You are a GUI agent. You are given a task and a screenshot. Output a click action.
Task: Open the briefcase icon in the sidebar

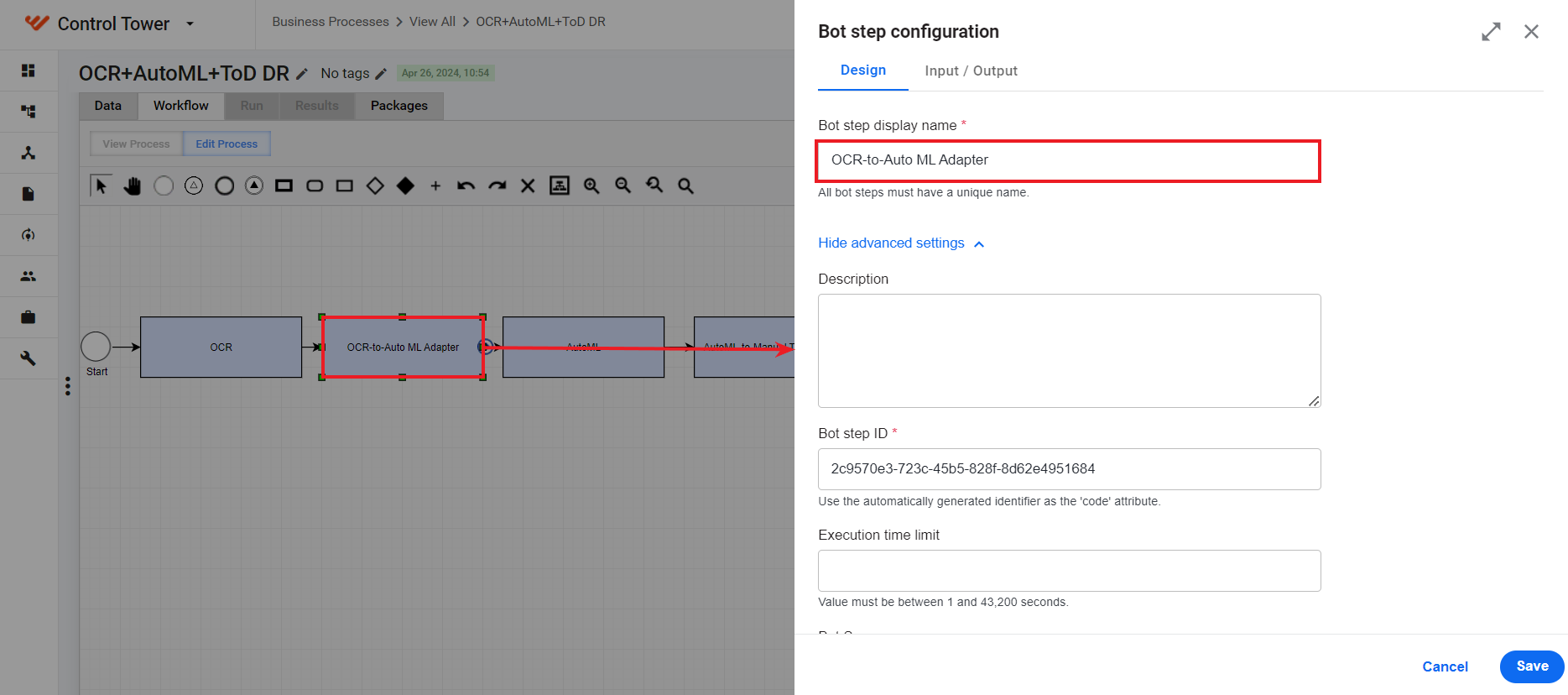(29, 317)
